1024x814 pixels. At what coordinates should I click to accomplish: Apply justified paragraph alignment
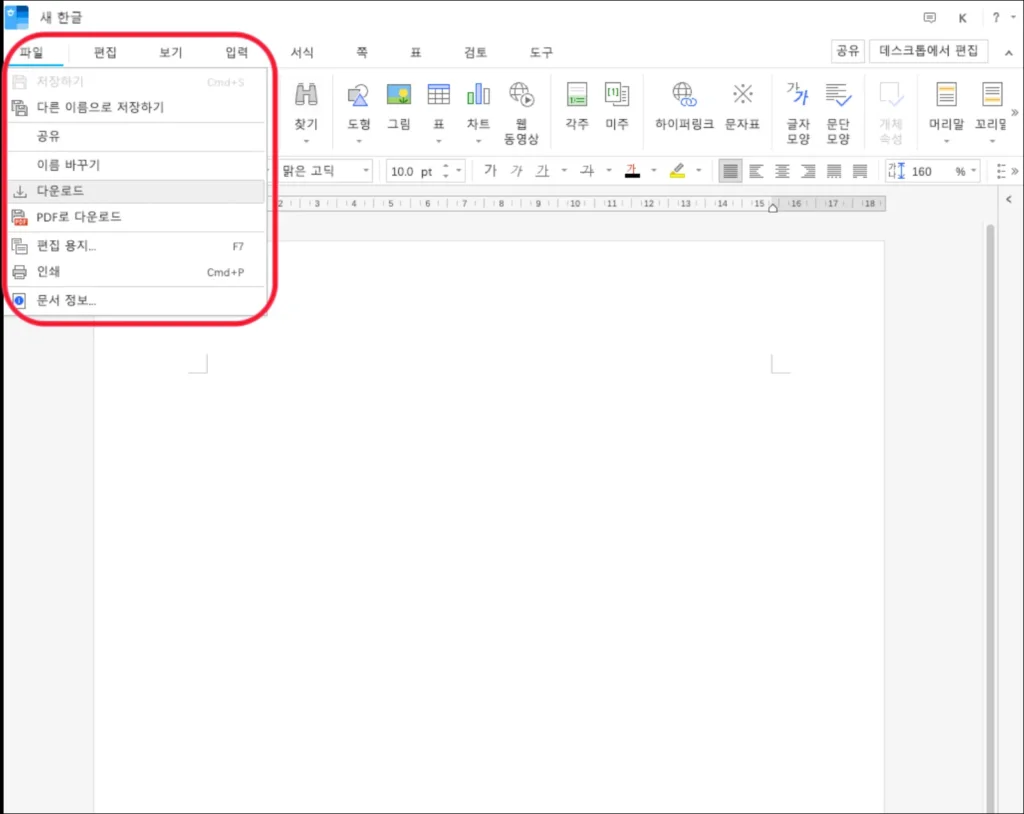point(730,171)
